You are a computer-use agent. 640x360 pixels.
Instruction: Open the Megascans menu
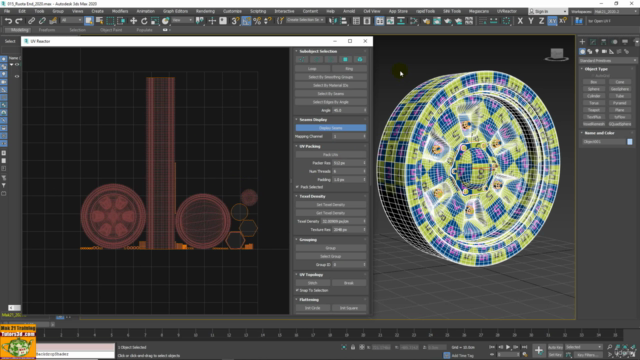click(478, 11)
